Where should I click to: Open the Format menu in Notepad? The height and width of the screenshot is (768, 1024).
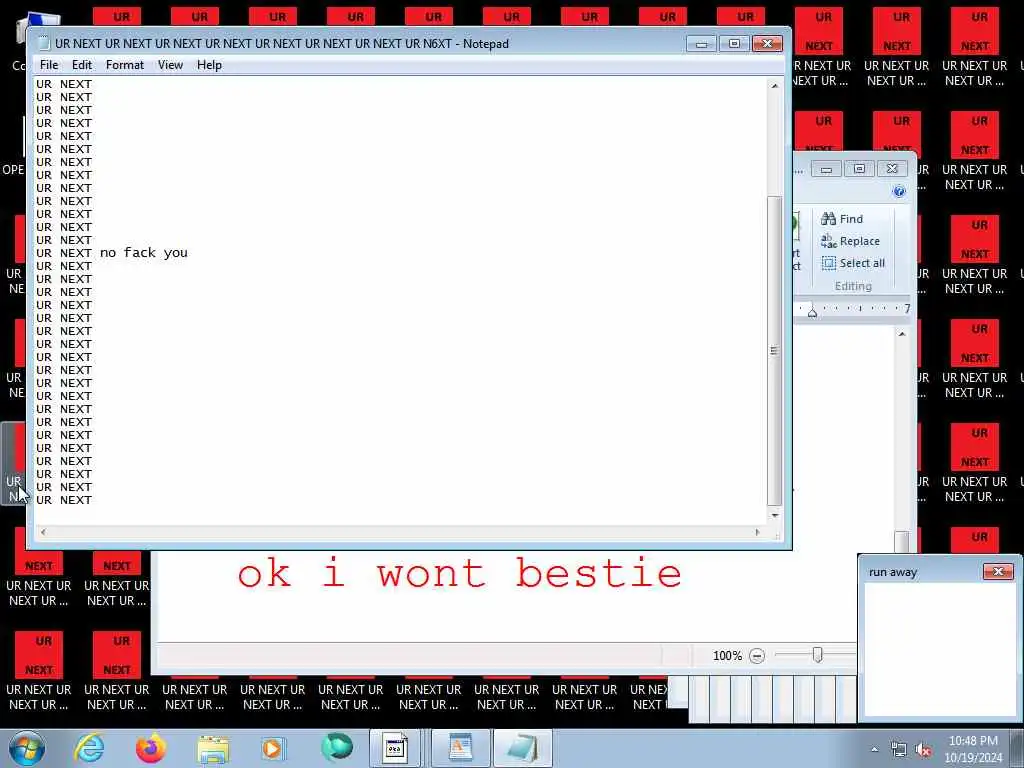click(125, 65)
